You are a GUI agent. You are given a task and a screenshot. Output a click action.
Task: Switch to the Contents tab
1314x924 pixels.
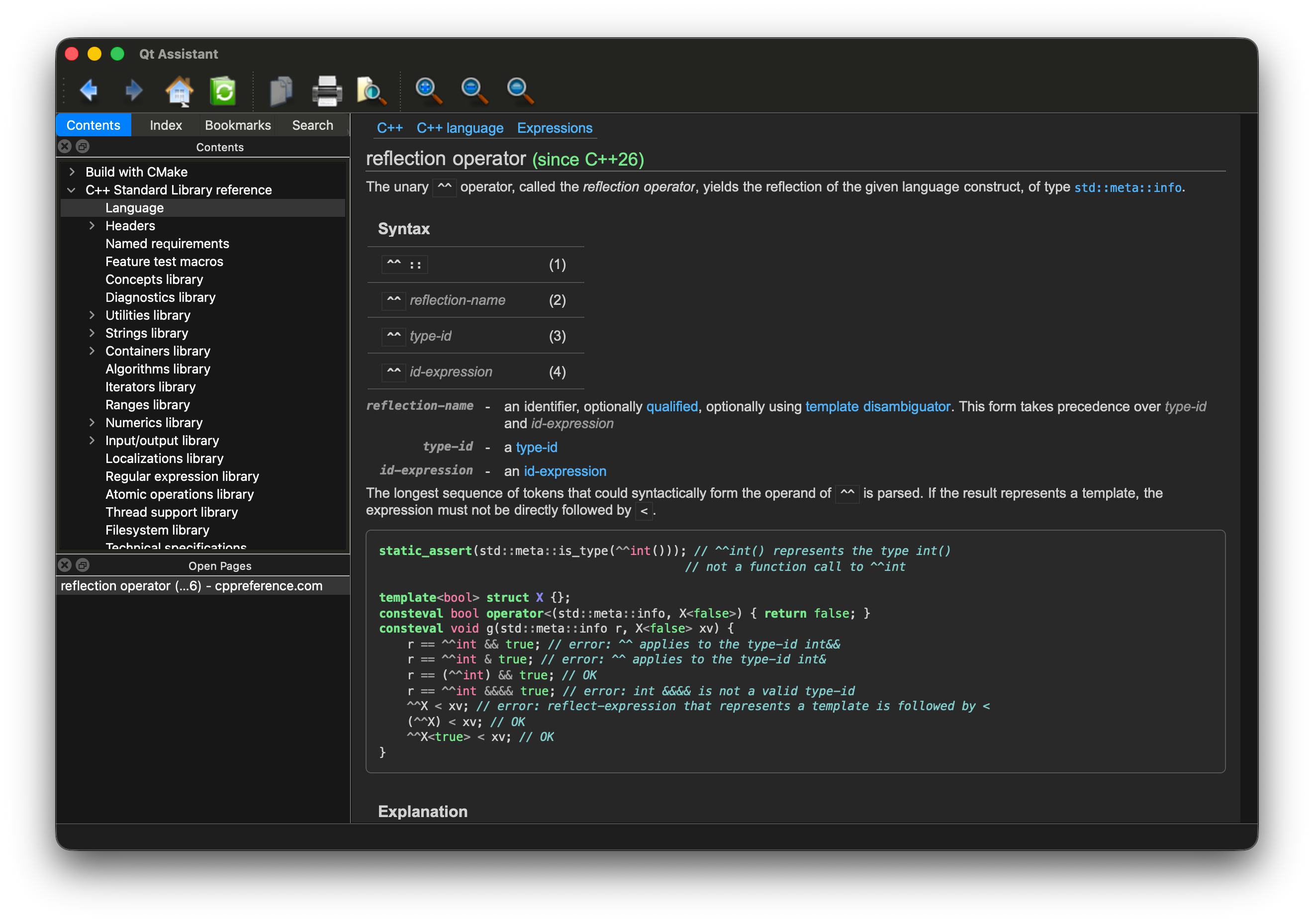pyautogui.click(x=94, y=125)
